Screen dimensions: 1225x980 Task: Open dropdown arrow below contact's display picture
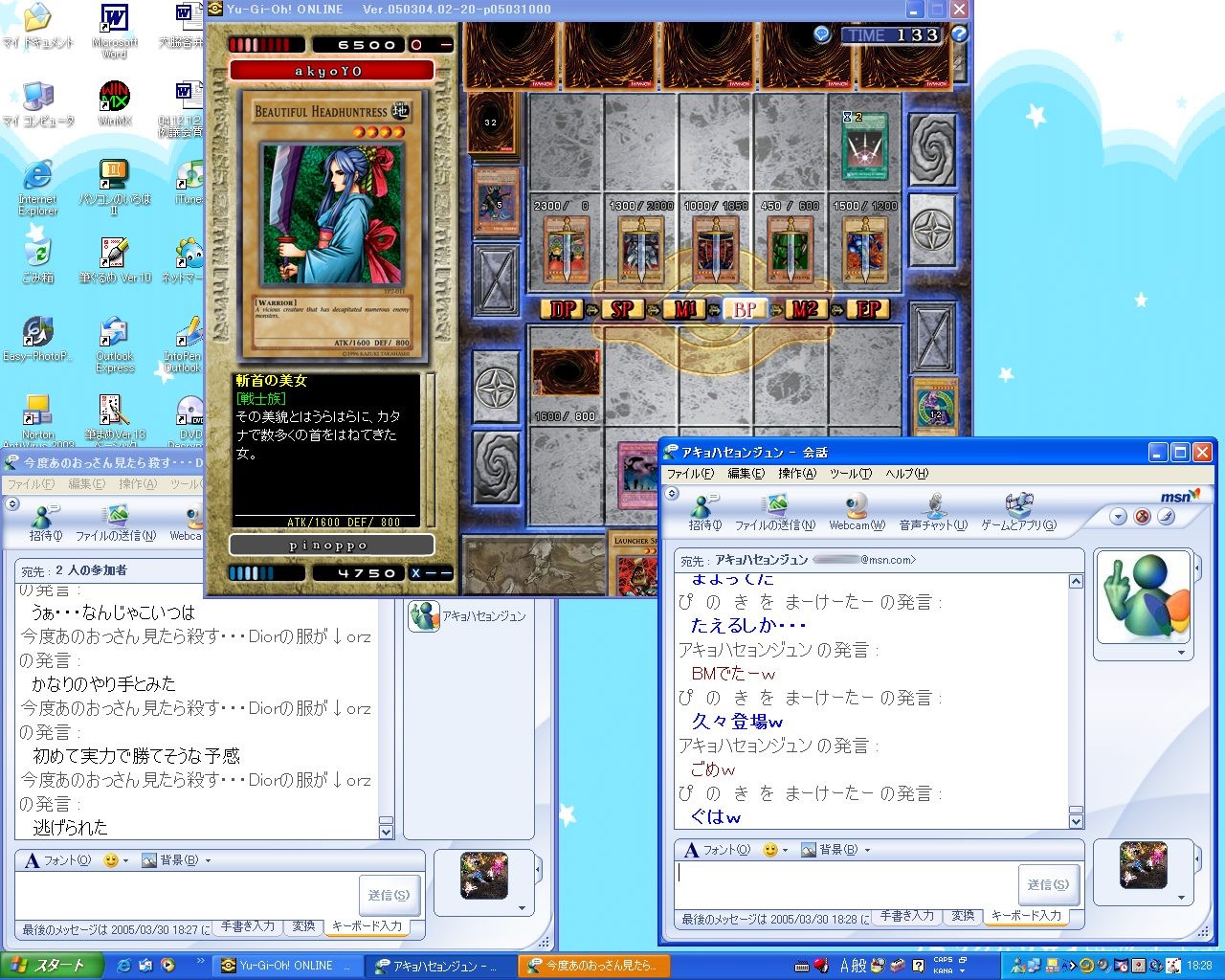coord(1181,653)
